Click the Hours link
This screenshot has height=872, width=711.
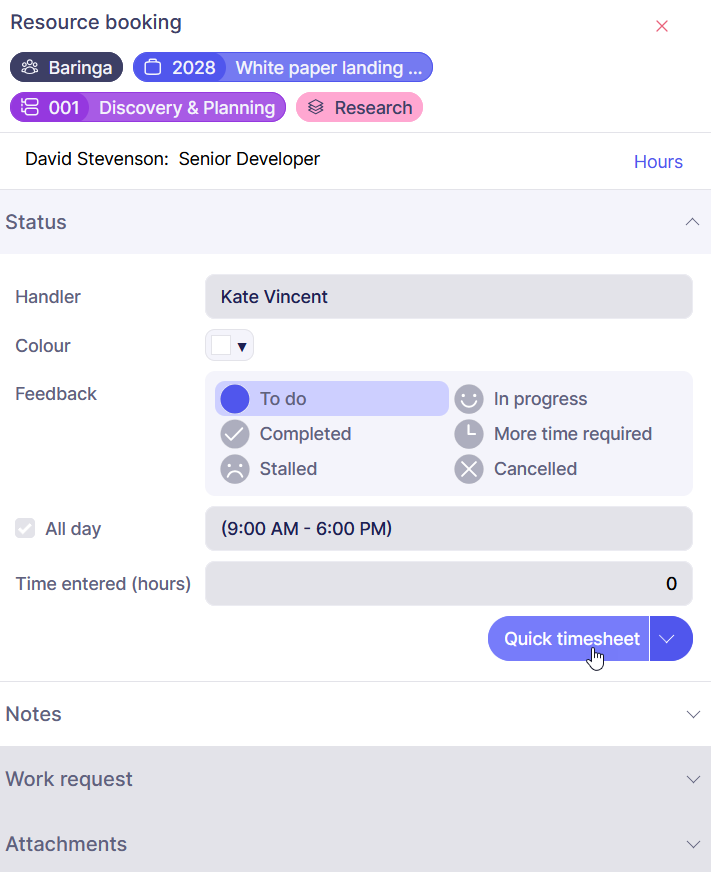[x=658, y=162]
